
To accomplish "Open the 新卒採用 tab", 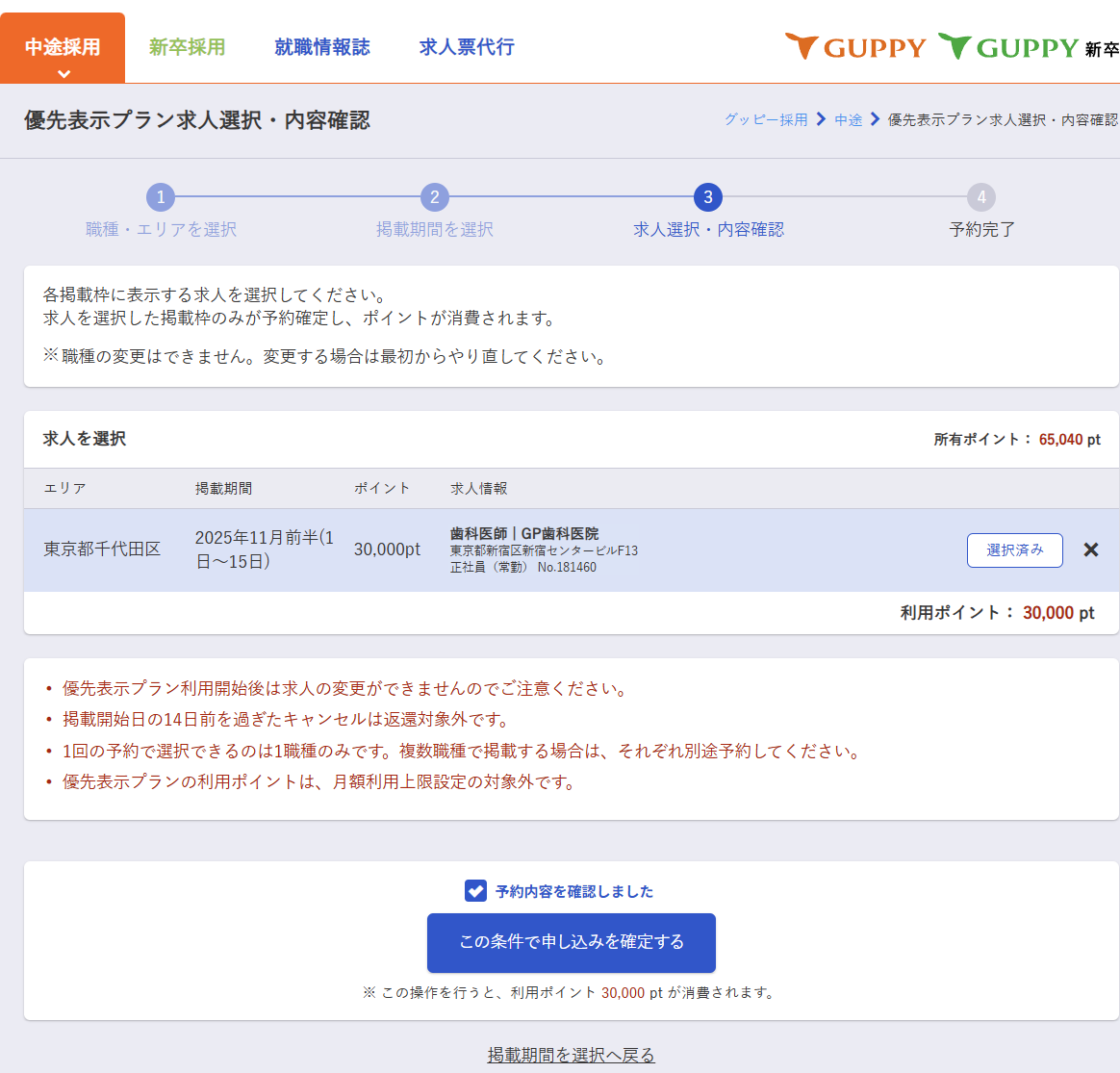I will (x=187, y=47).
